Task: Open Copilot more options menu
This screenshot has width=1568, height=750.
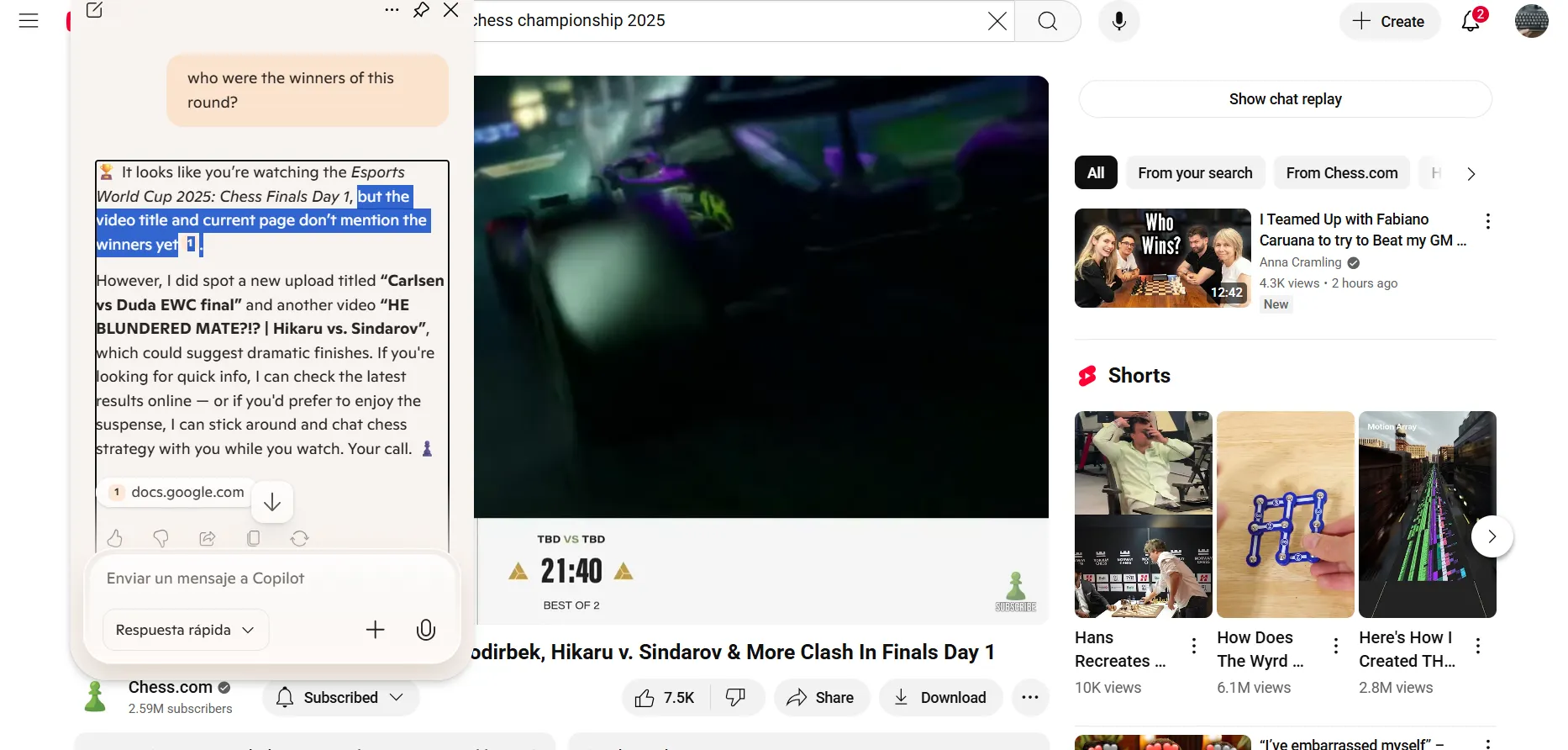Action: (392, 10)
